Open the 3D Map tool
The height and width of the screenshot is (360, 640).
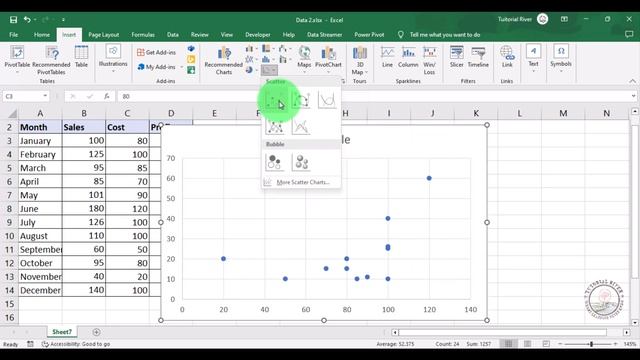(360, 60)
